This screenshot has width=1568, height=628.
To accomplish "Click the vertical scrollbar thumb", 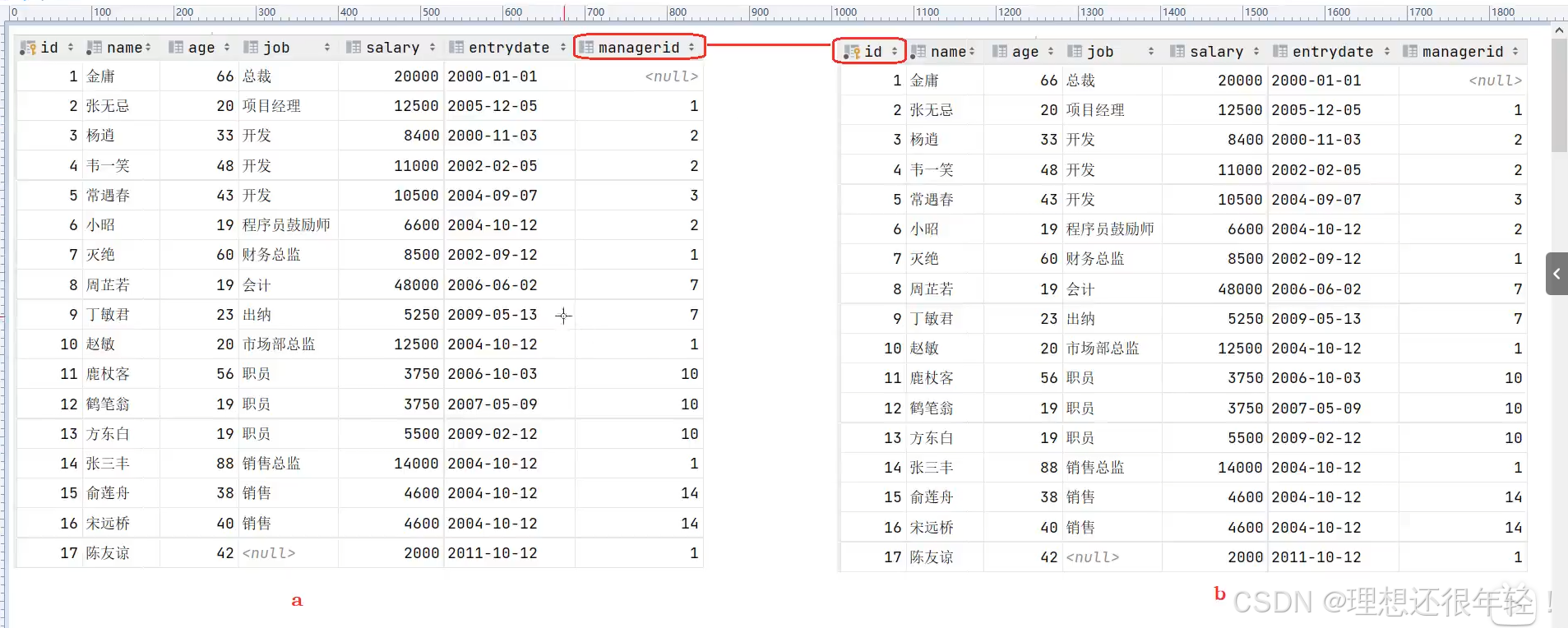I will click(1559, 95).
